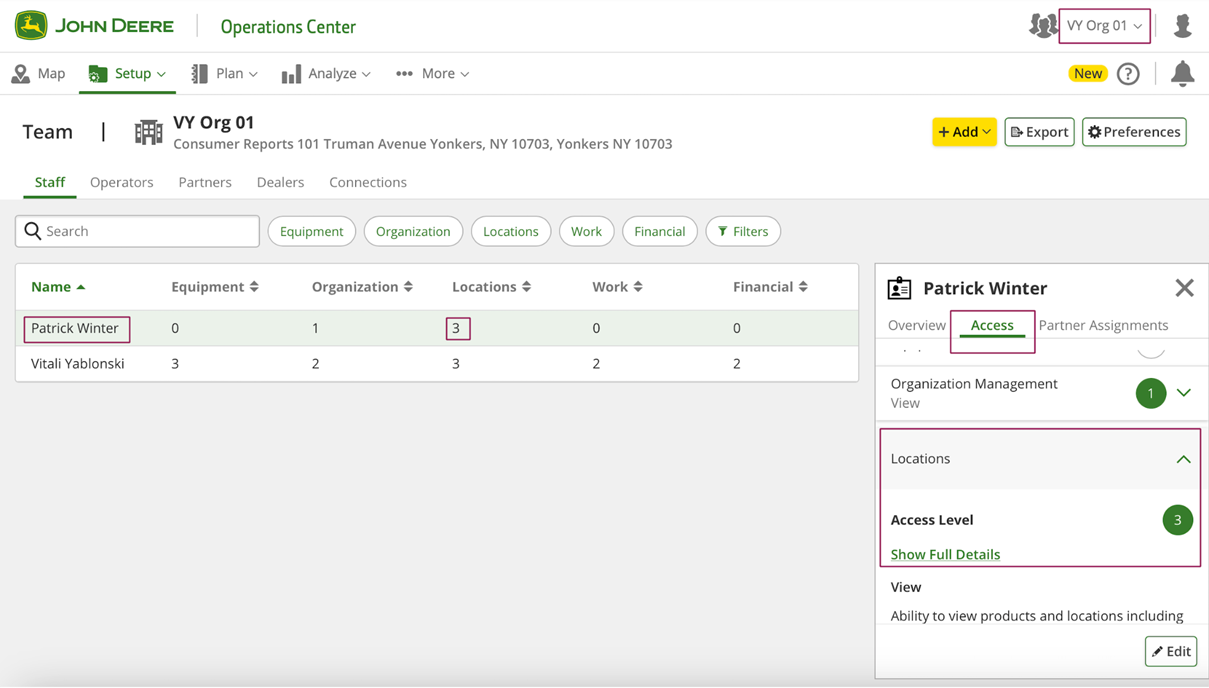Toggle the Locations filter chip
The height and width of the screenshot is (688, 1209).
(510, 231)
